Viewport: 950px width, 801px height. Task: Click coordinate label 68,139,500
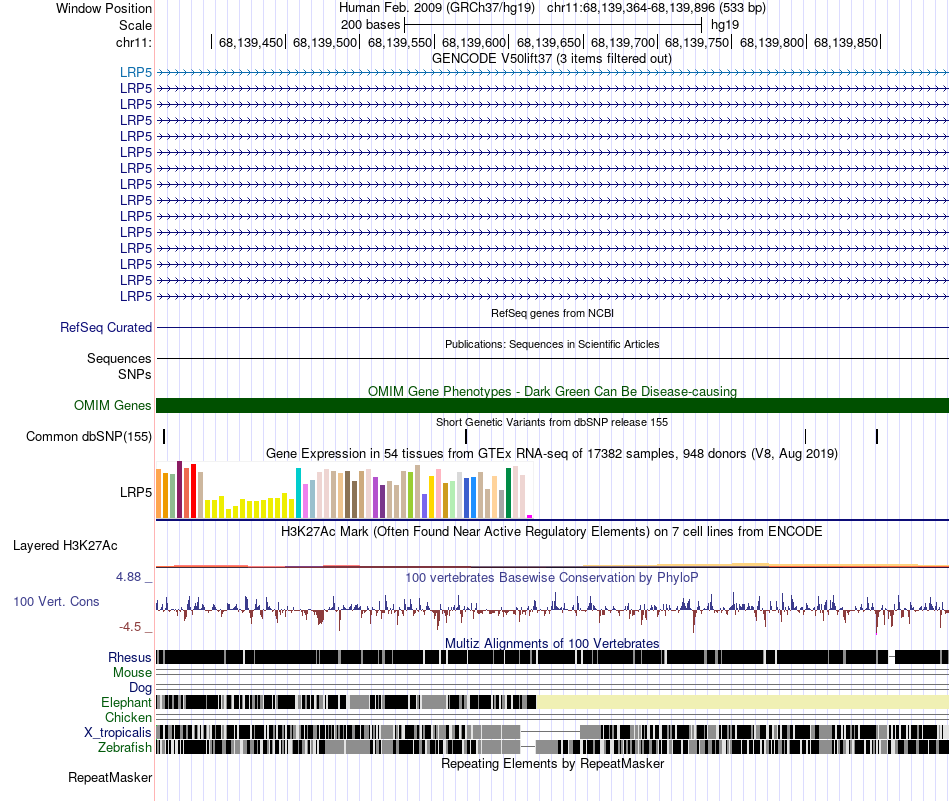[x=325, y=42]
